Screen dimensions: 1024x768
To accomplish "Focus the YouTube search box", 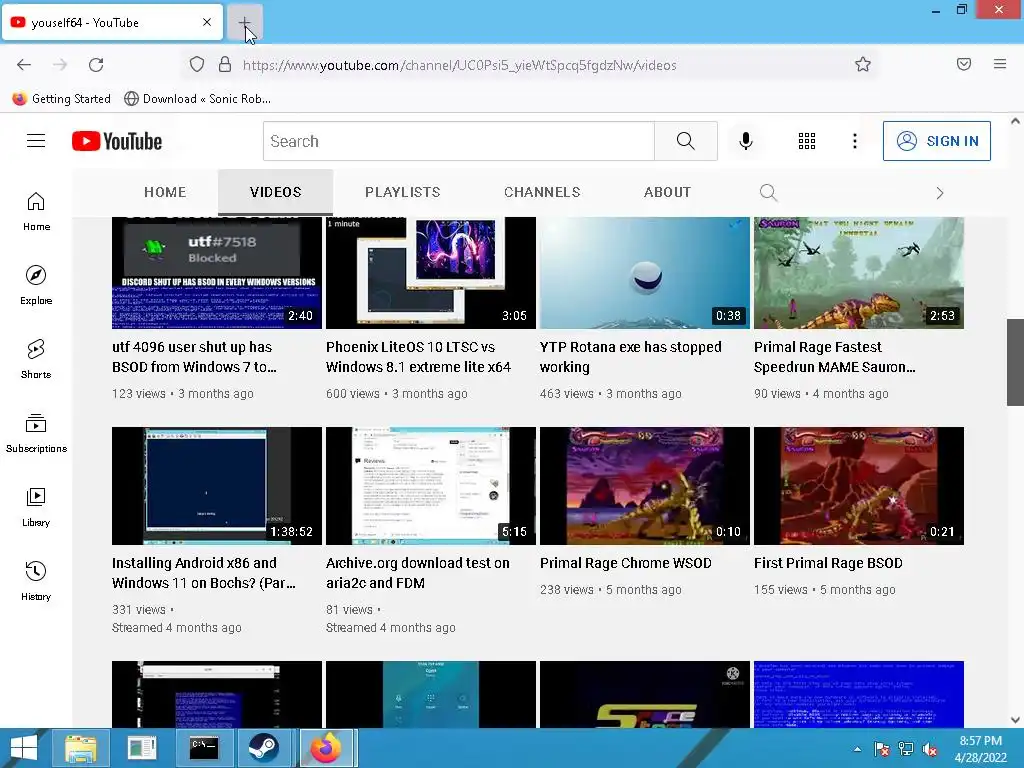I will pos(458,141).
